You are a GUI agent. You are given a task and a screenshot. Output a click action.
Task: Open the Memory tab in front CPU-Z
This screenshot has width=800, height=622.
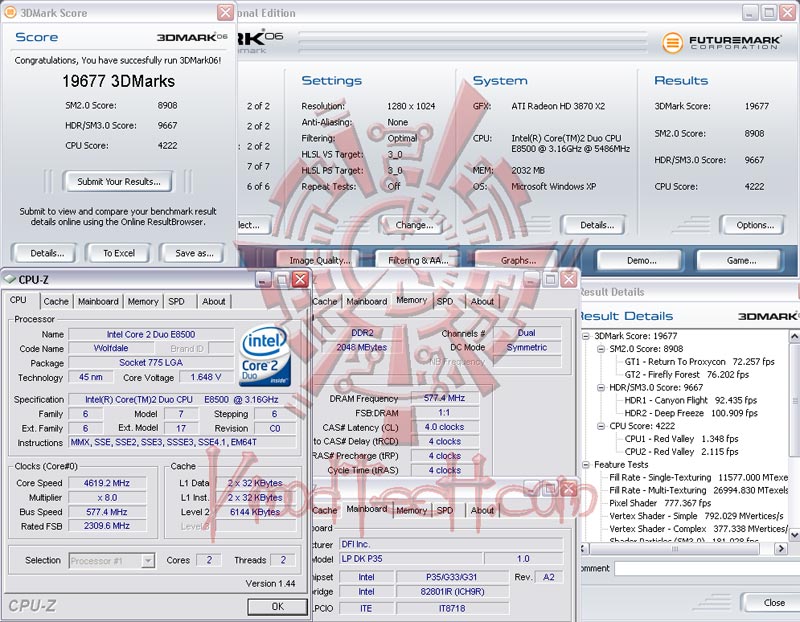143,302
